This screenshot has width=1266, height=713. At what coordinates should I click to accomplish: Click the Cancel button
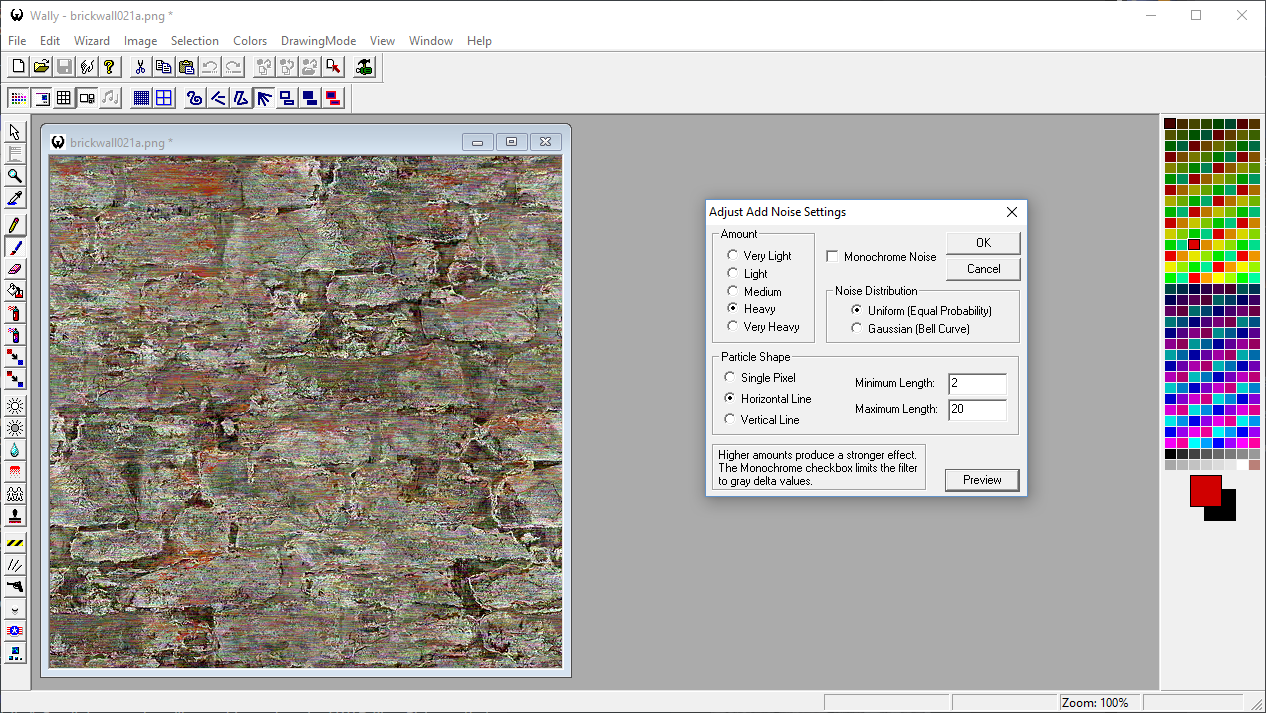[983, 269]
